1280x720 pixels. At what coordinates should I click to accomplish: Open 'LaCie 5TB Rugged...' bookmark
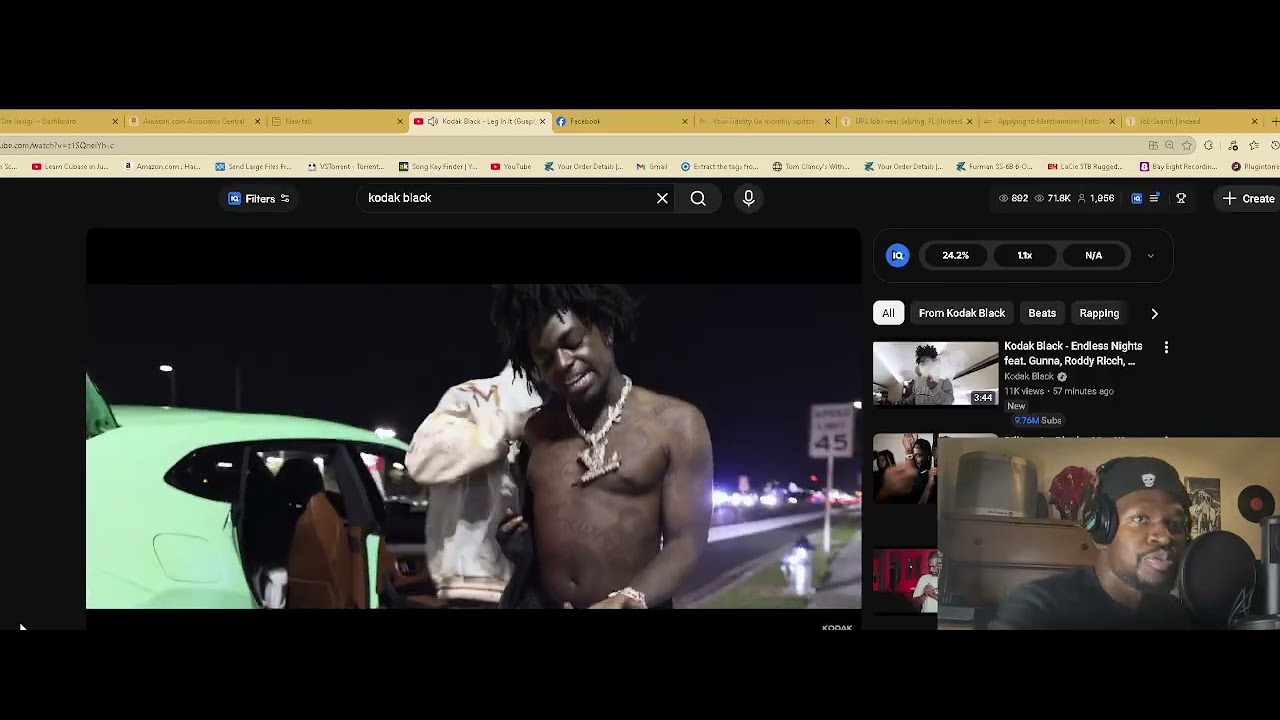[1085, 167]
